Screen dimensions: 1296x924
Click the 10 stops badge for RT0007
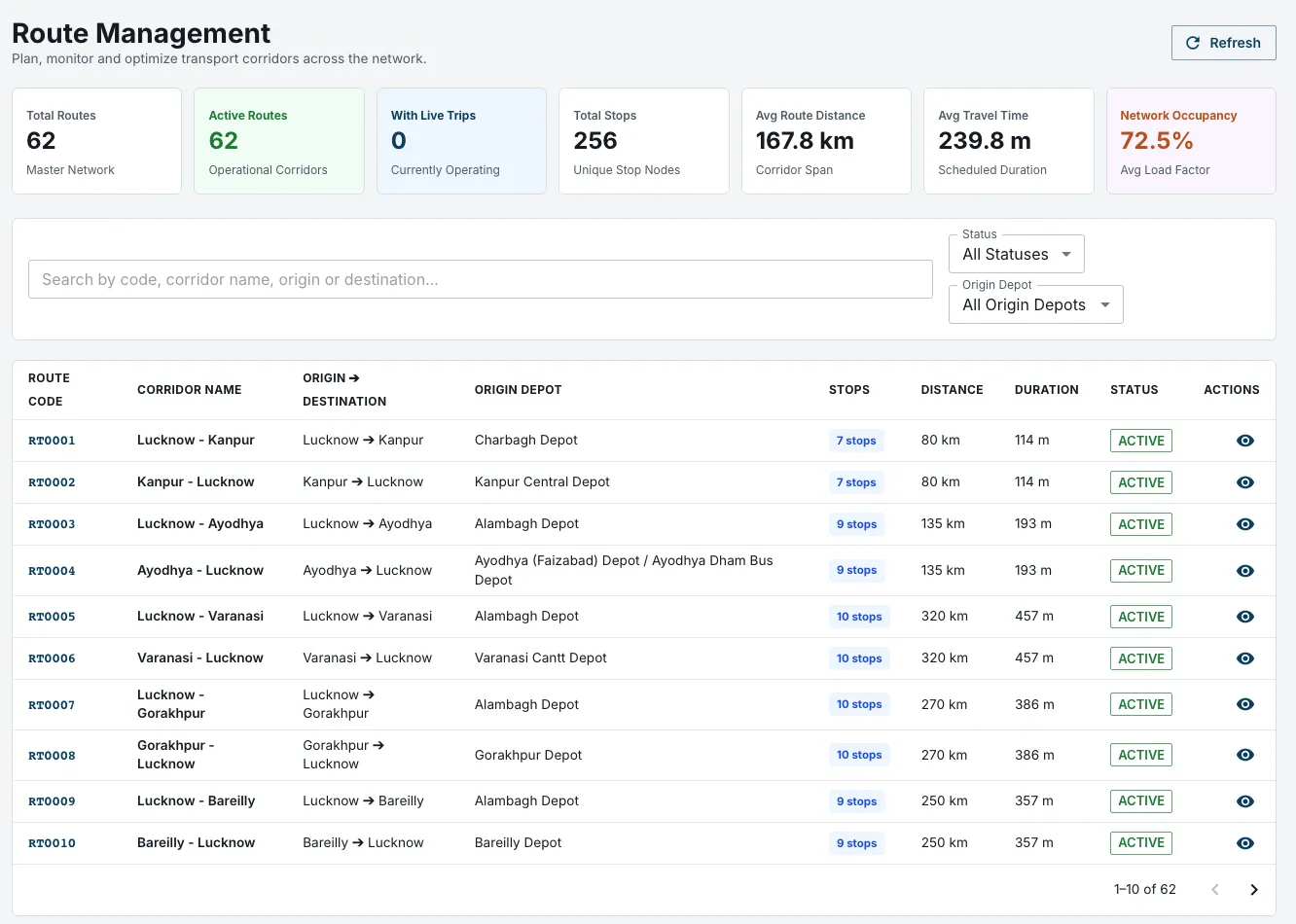click(859, 704)
